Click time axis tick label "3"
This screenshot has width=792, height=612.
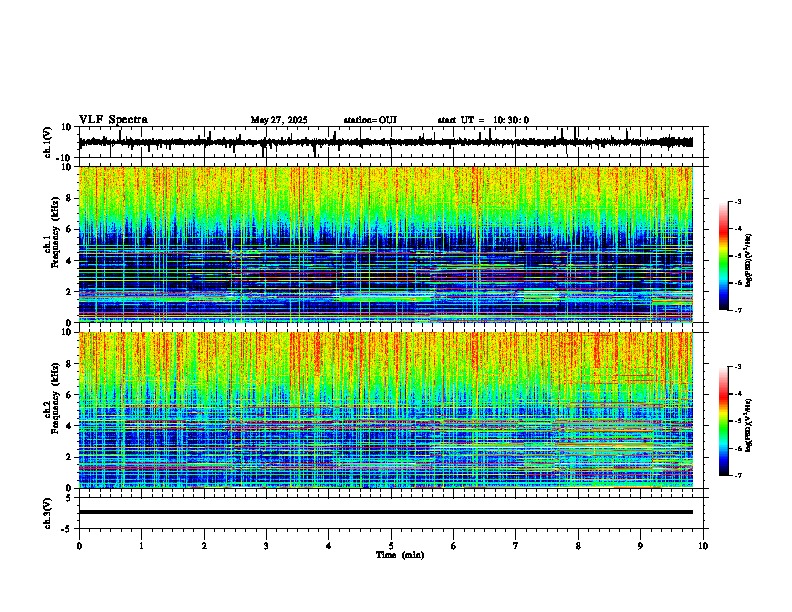266,546
